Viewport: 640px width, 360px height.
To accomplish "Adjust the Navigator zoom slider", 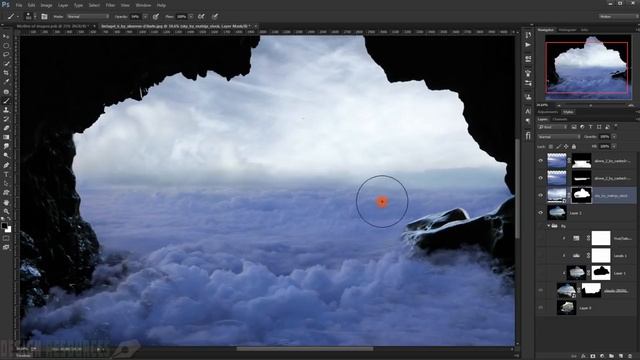I will [591, 105].
